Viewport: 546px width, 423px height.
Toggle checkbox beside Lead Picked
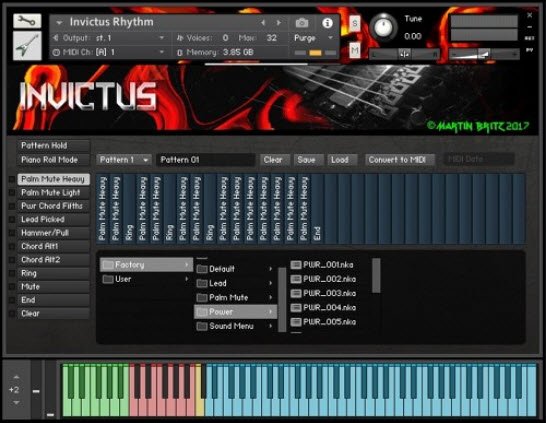point(11,219)
